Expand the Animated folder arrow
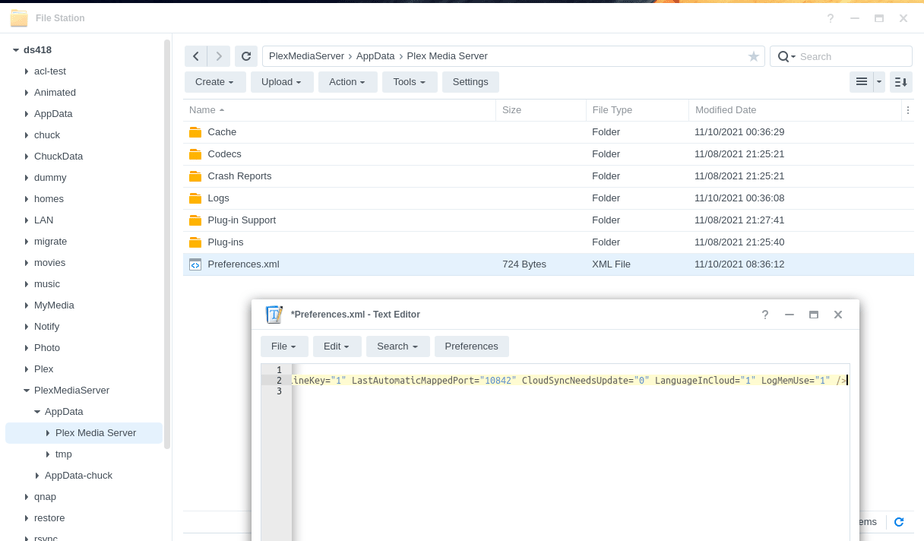Screen dimensions: 924x541 (27, 93)
